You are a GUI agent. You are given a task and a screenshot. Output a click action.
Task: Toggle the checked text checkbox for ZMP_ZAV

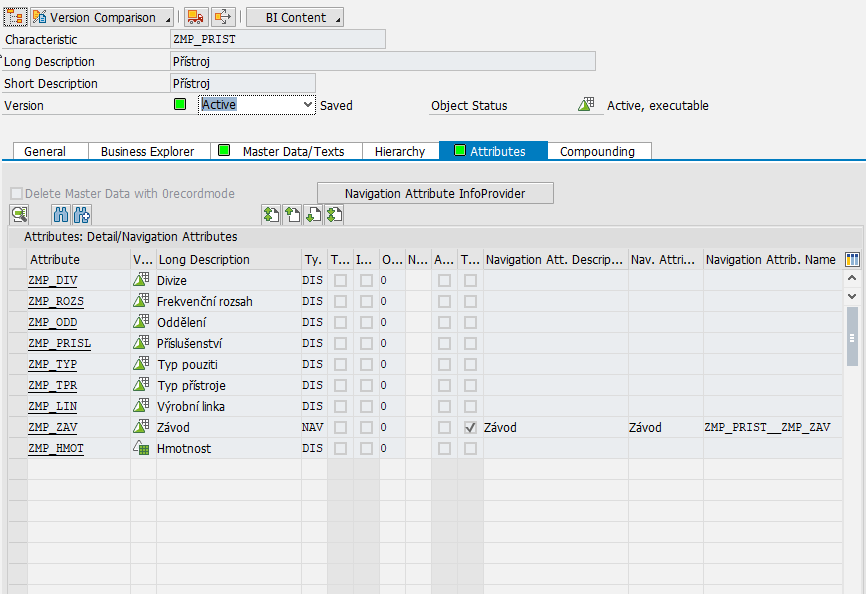pyautogui.click(x=470, y=427)
